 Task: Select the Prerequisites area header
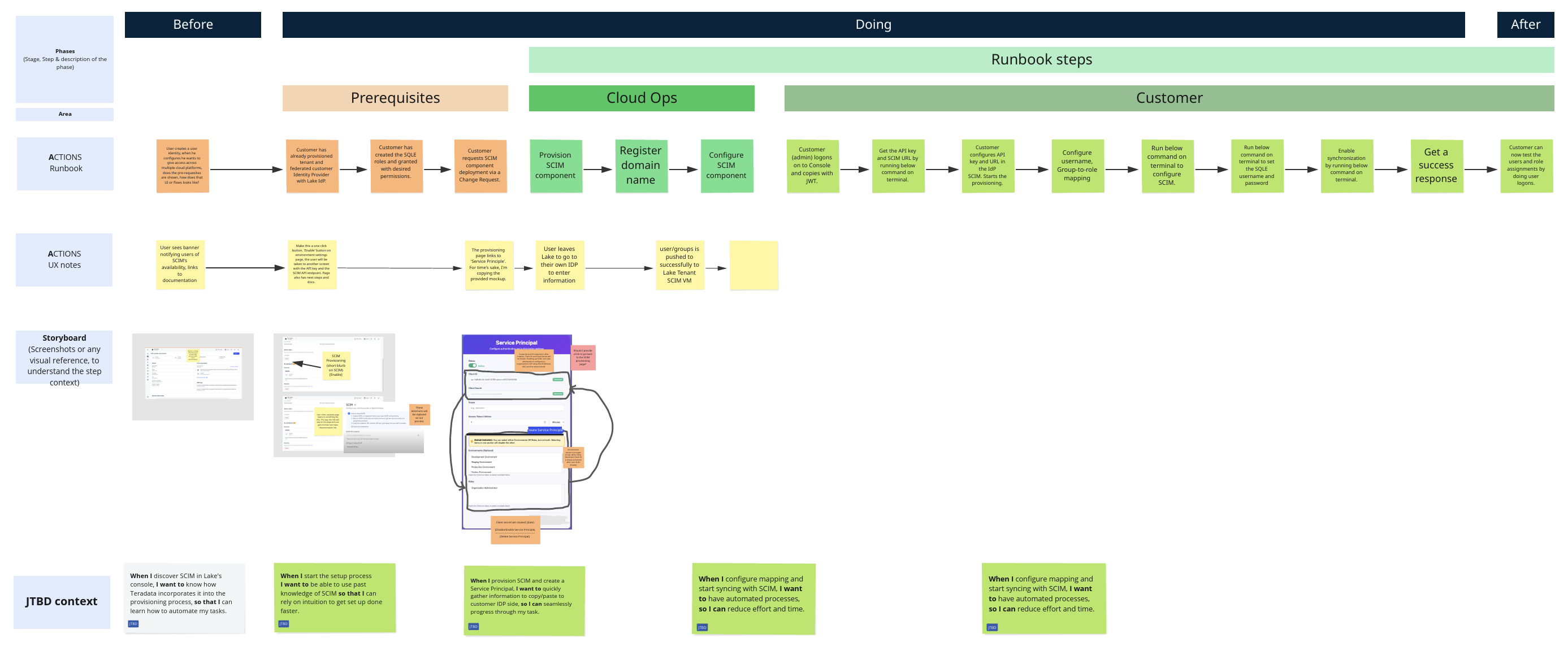[x=395, y=98]
